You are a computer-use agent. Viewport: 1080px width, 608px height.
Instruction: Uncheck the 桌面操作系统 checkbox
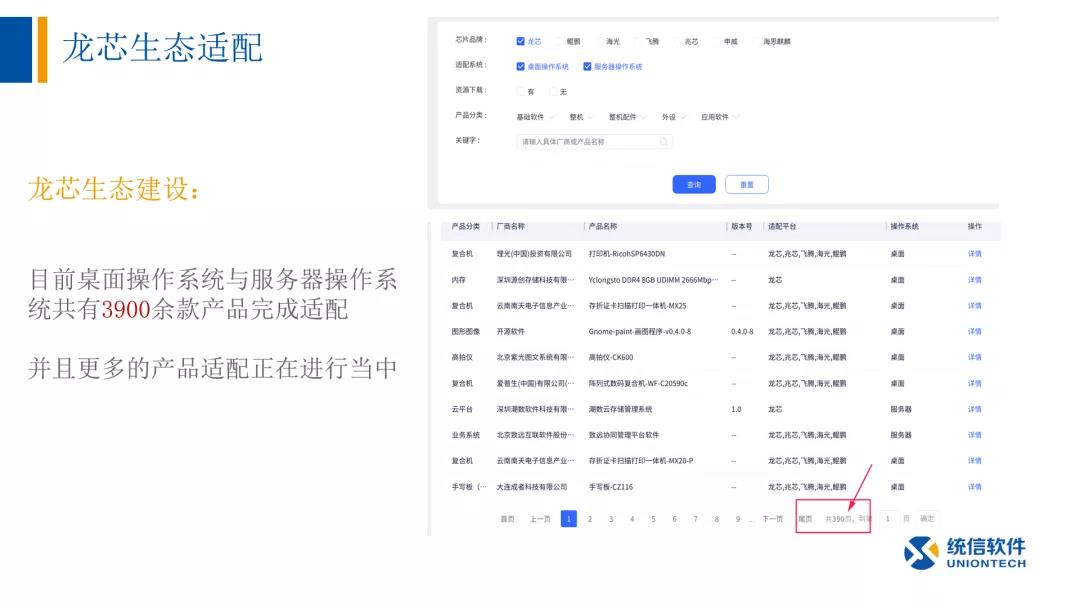(520, 67)
